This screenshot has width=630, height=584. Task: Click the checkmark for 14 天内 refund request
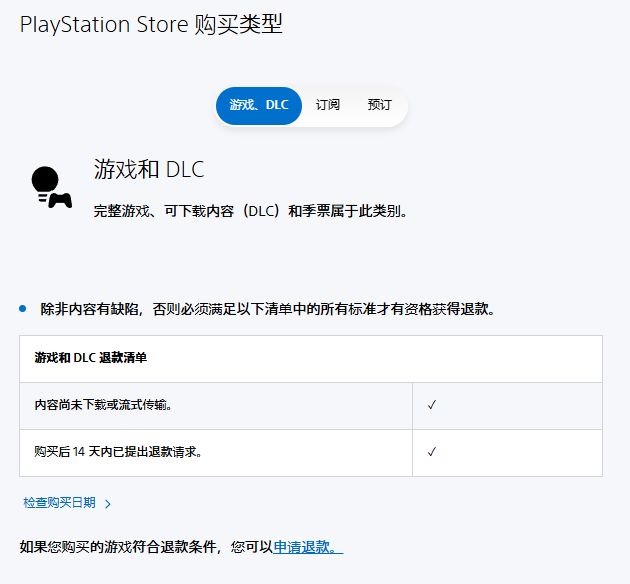point(432,452)
